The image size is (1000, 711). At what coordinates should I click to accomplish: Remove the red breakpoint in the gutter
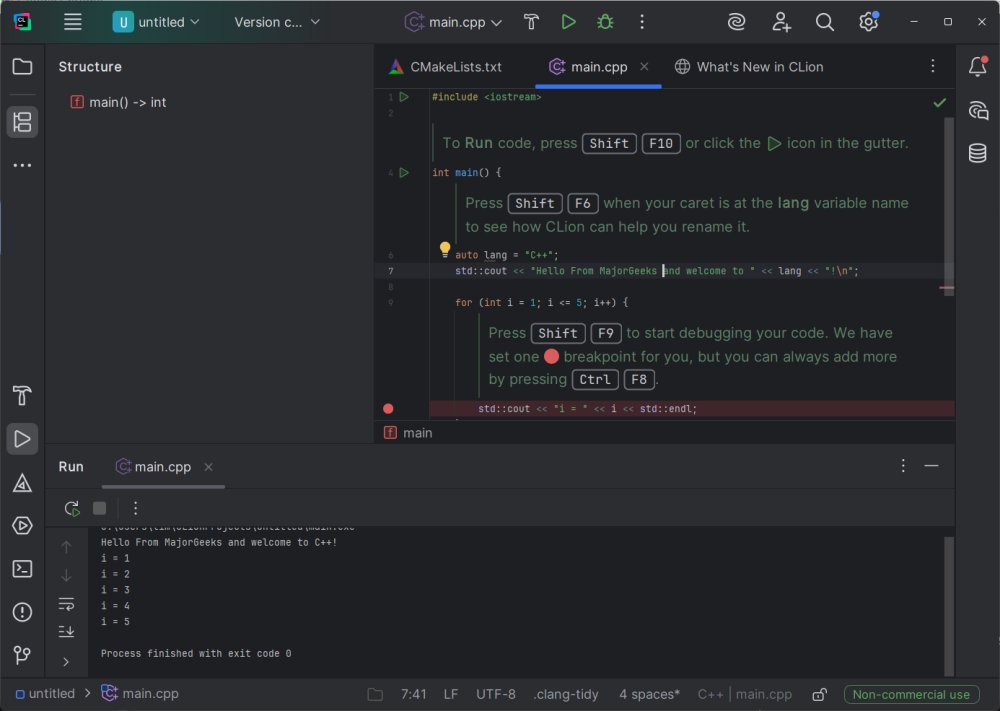click(388, 408)
